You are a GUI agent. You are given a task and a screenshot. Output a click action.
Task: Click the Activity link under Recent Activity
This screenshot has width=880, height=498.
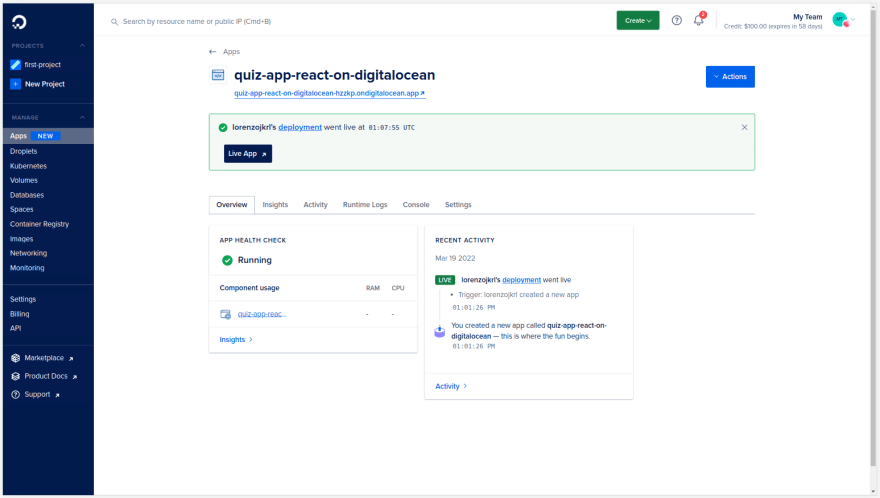451,386
